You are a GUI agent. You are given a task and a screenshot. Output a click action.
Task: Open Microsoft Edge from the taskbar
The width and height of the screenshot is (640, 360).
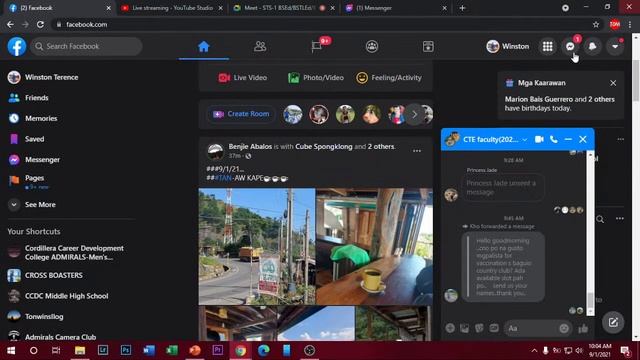pyautogui.click(x=264, y=350)
